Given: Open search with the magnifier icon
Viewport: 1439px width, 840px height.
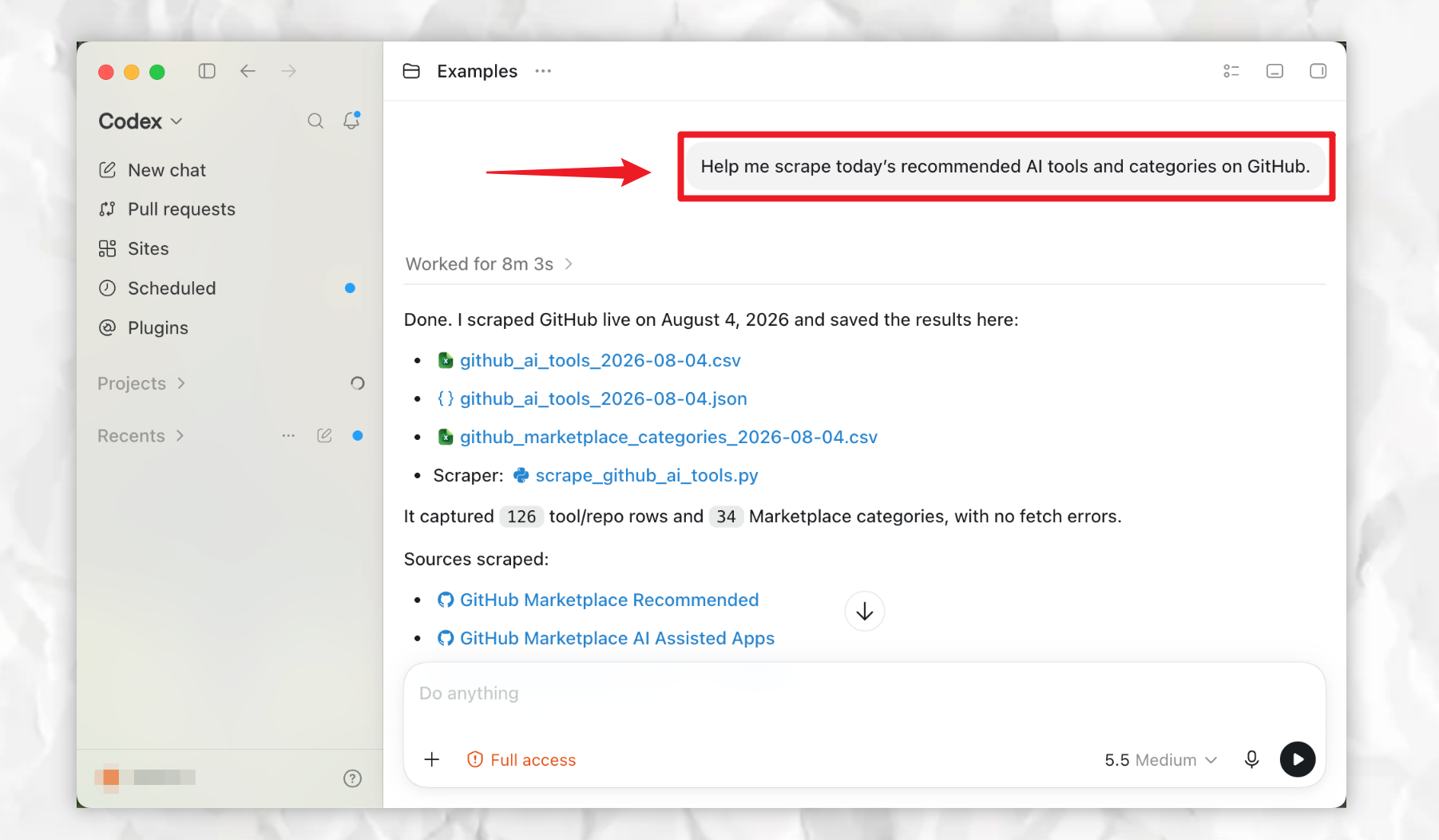Looking at the screenshot, I should coord(315,121).
